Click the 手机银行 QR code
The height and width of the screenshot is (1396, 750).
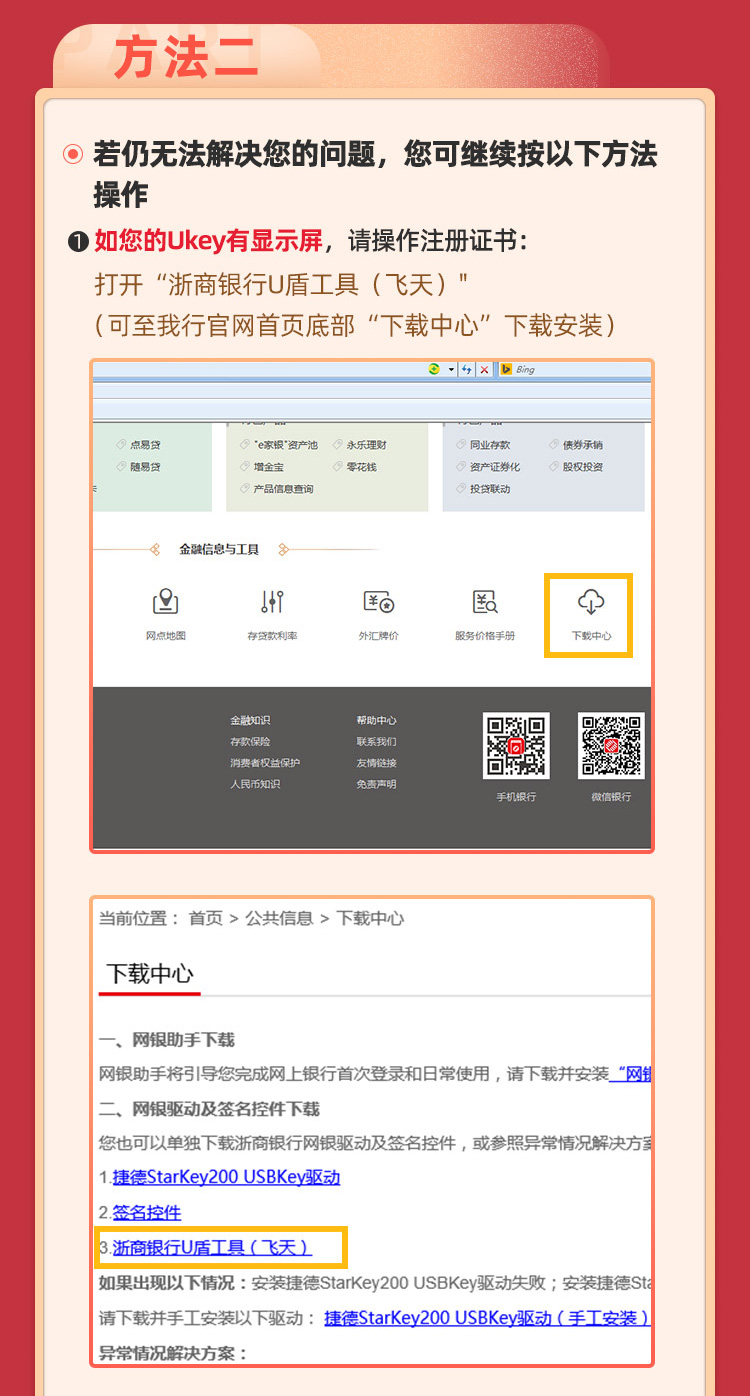pyautogui.click(x=516, y=745)
